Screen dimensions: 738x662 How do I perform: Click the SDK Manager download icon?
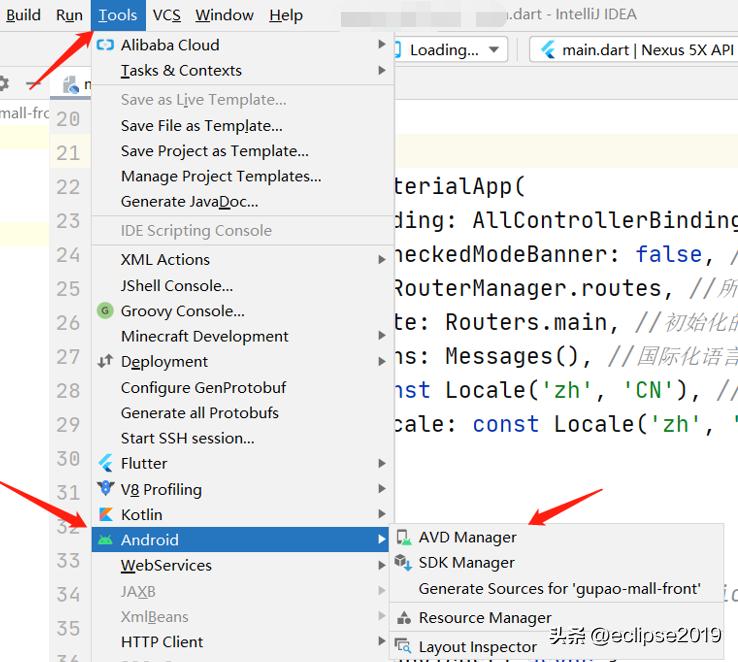(403, 563)
